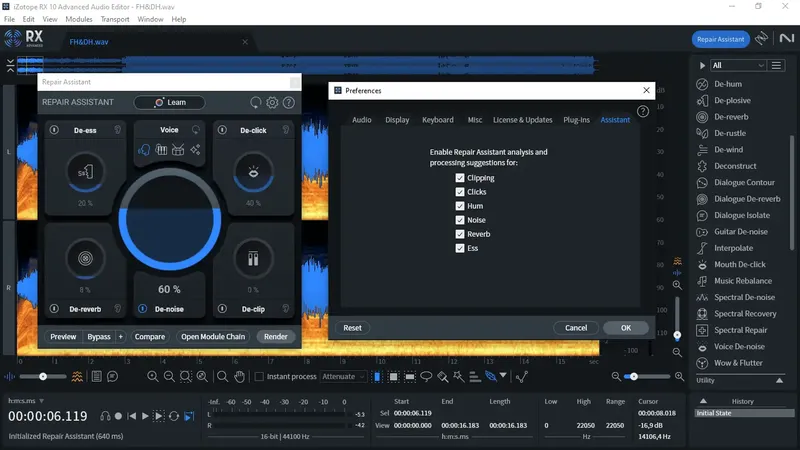Open the Deconstruct module
The height and width of the screenshot is (450, 800).
(x=735, y=166)
